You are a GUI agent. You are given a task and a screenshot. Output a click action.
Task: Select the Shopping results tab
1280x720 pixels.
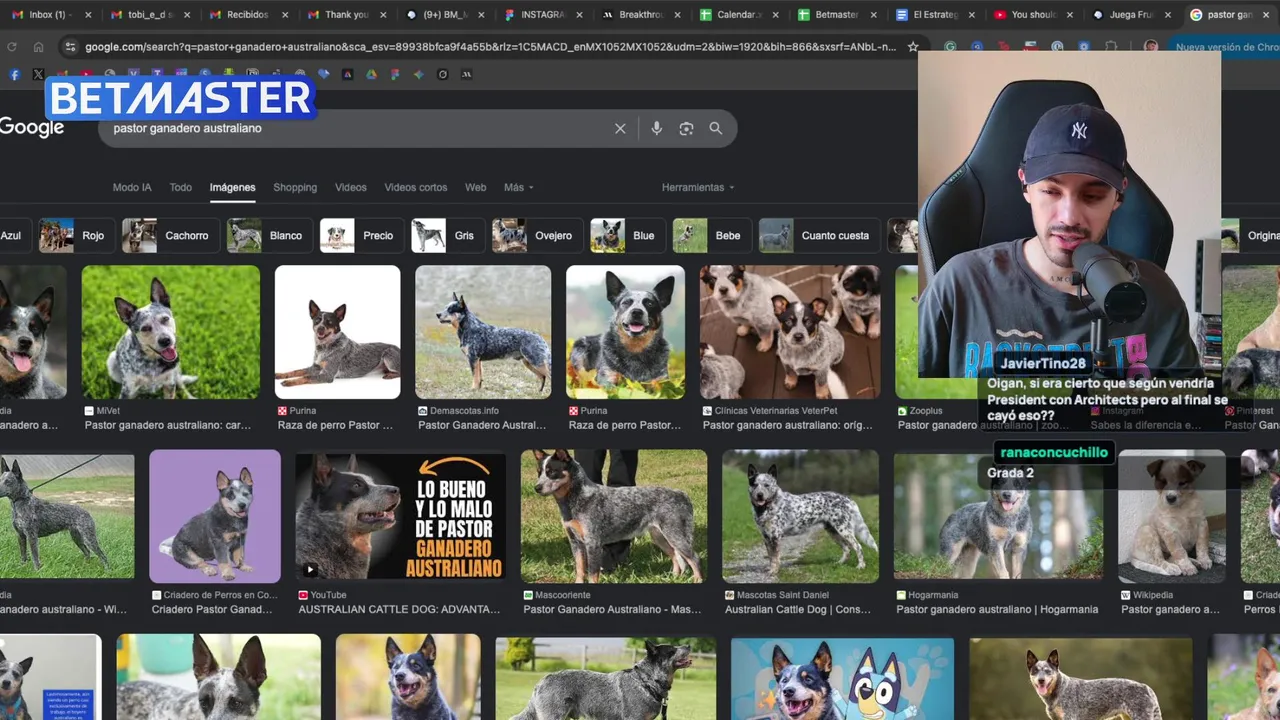(x=295, y=187)
